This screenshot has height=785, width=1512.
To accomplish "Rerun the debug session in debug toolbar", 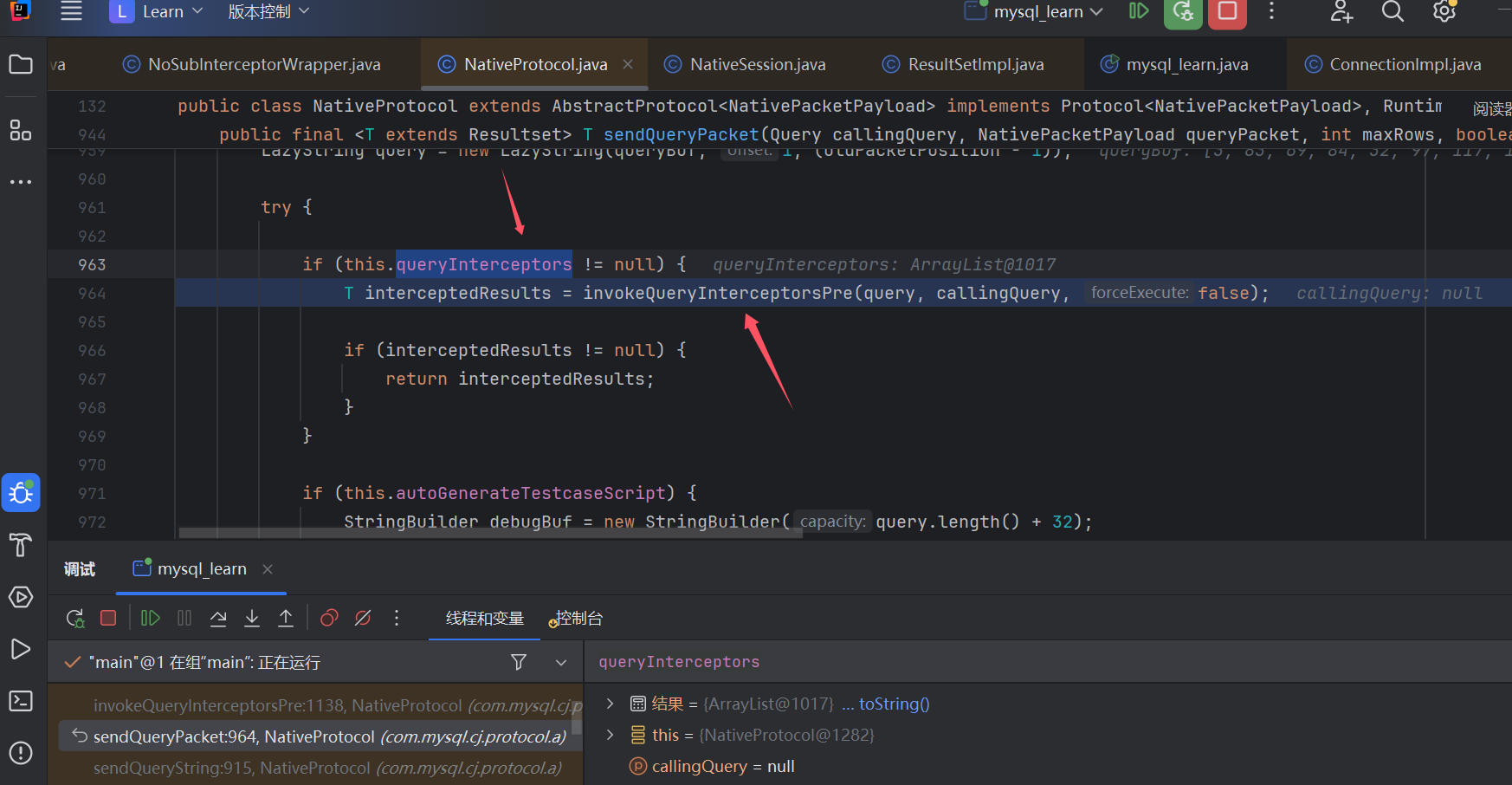I will [75, 618].
